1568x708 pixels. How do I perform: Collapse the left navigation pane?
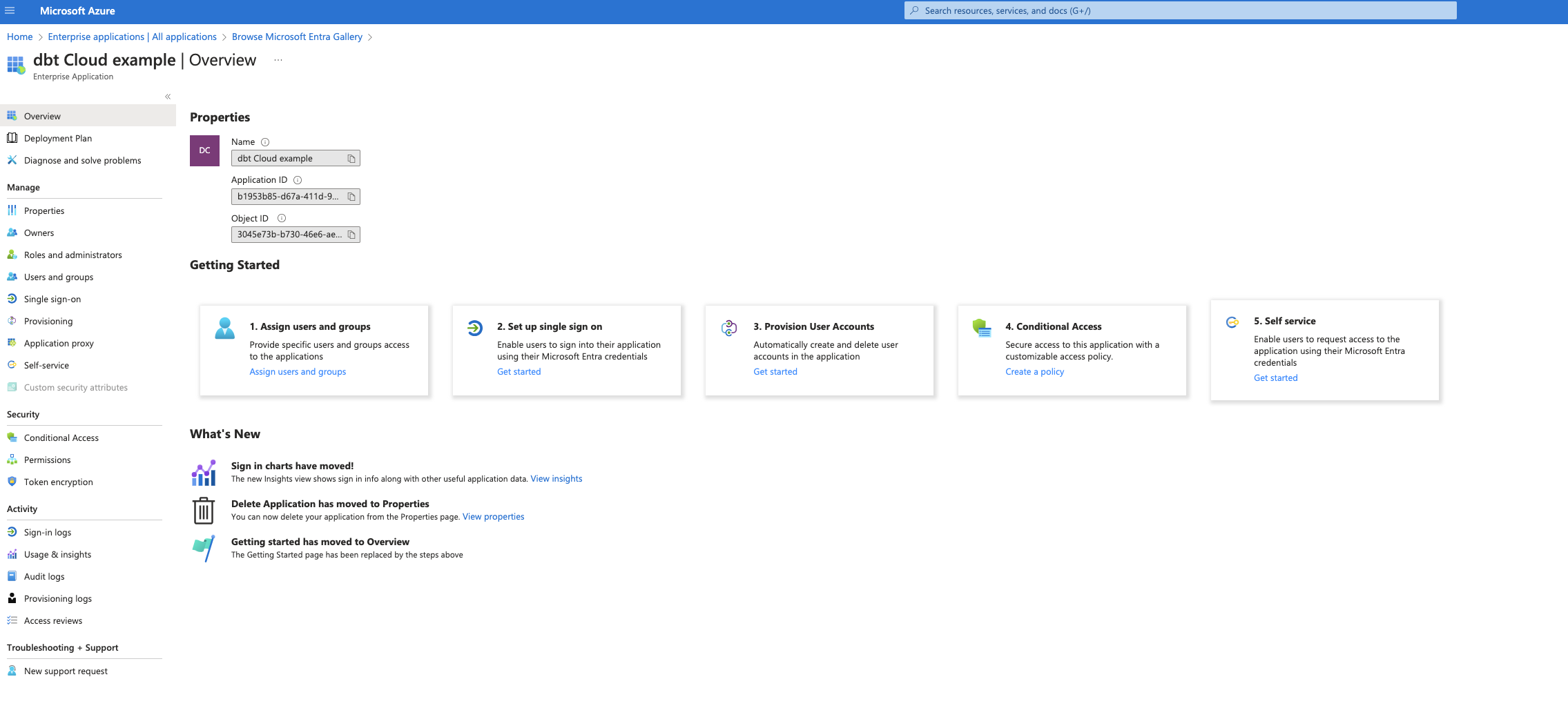[x=167, y=96]
